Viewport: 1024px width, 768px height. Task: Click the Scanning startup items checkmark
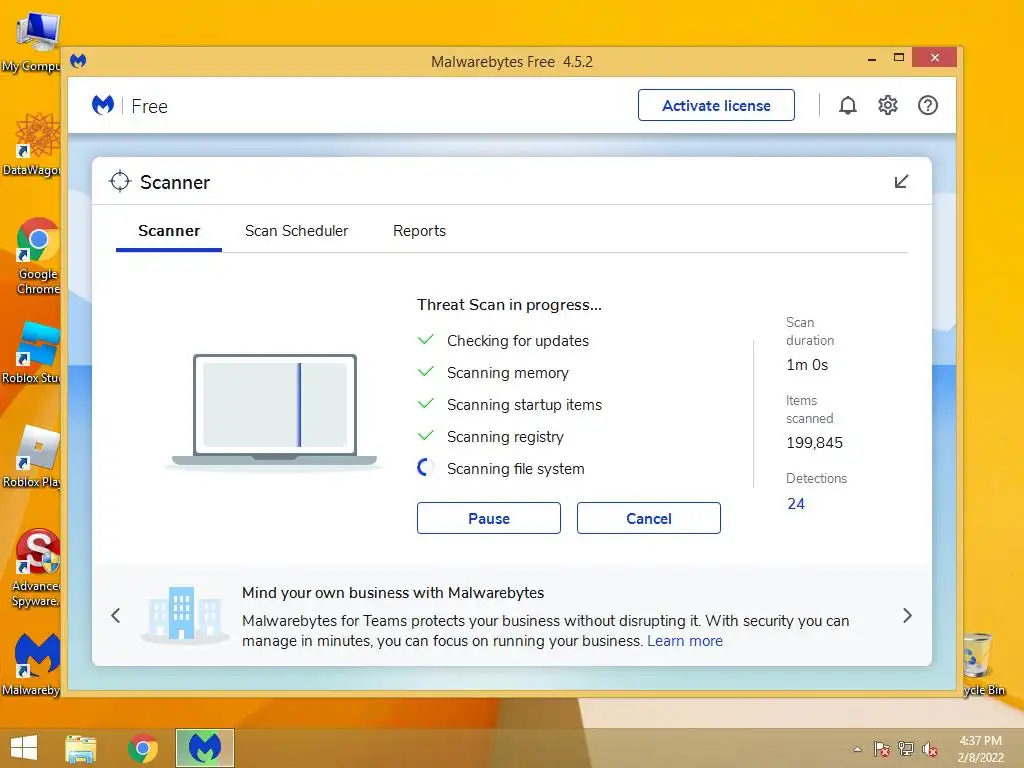coord(425,404)
